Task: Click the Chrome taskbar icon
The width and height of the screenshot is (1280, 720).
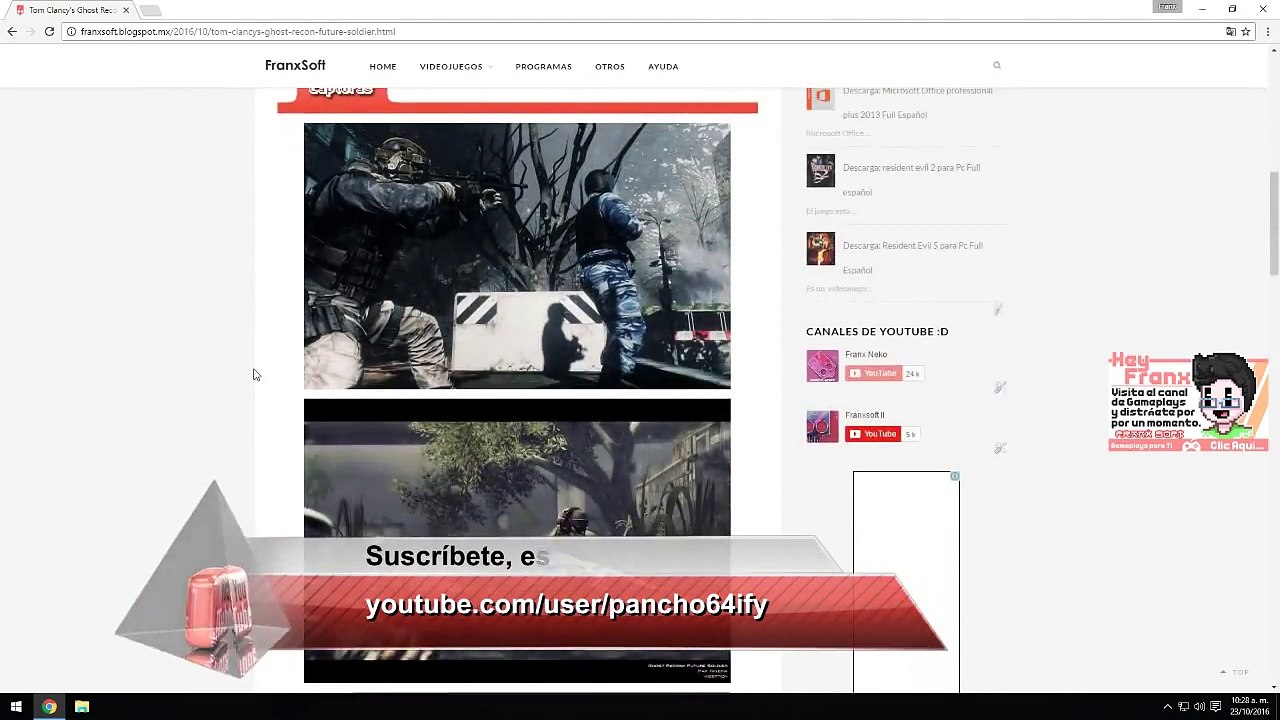Action: (x=49, y=707)
